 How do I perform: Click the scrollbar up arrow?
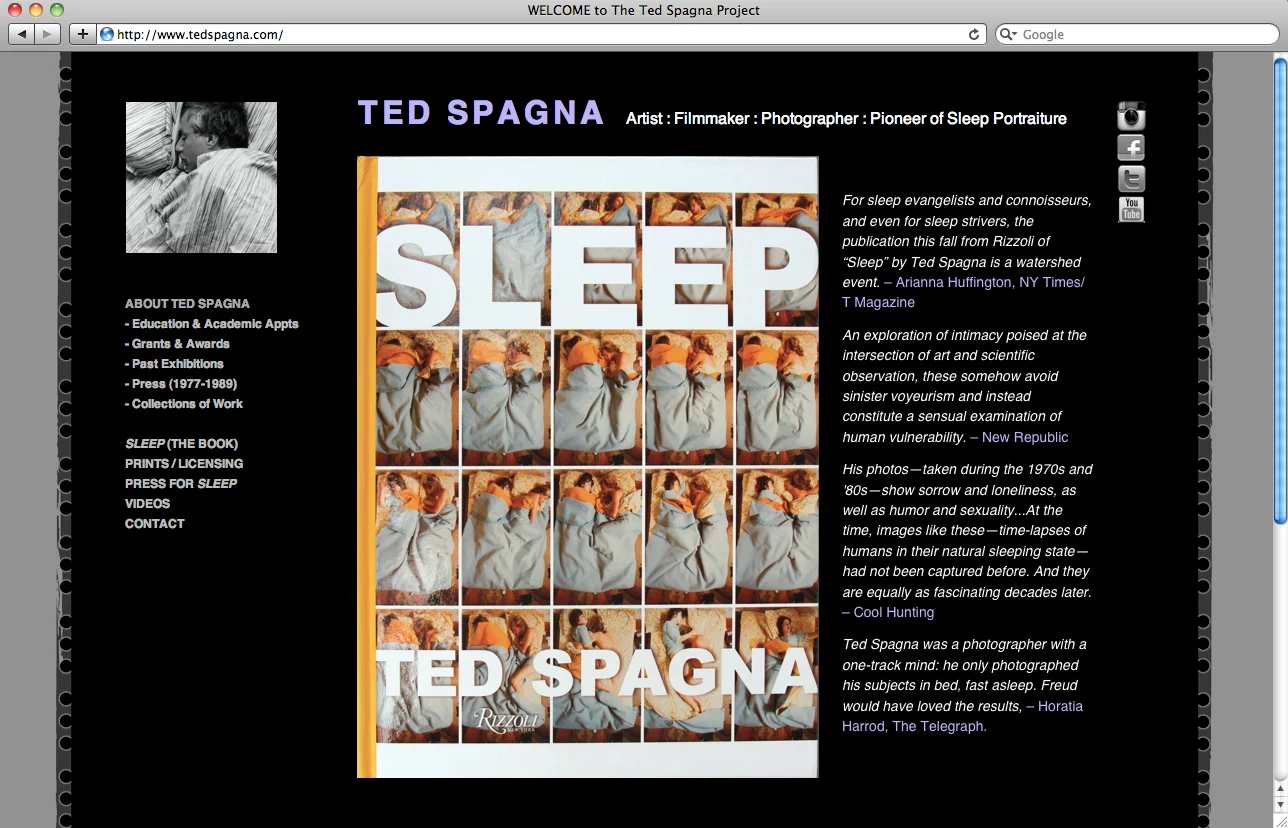tap(1280, 790)
